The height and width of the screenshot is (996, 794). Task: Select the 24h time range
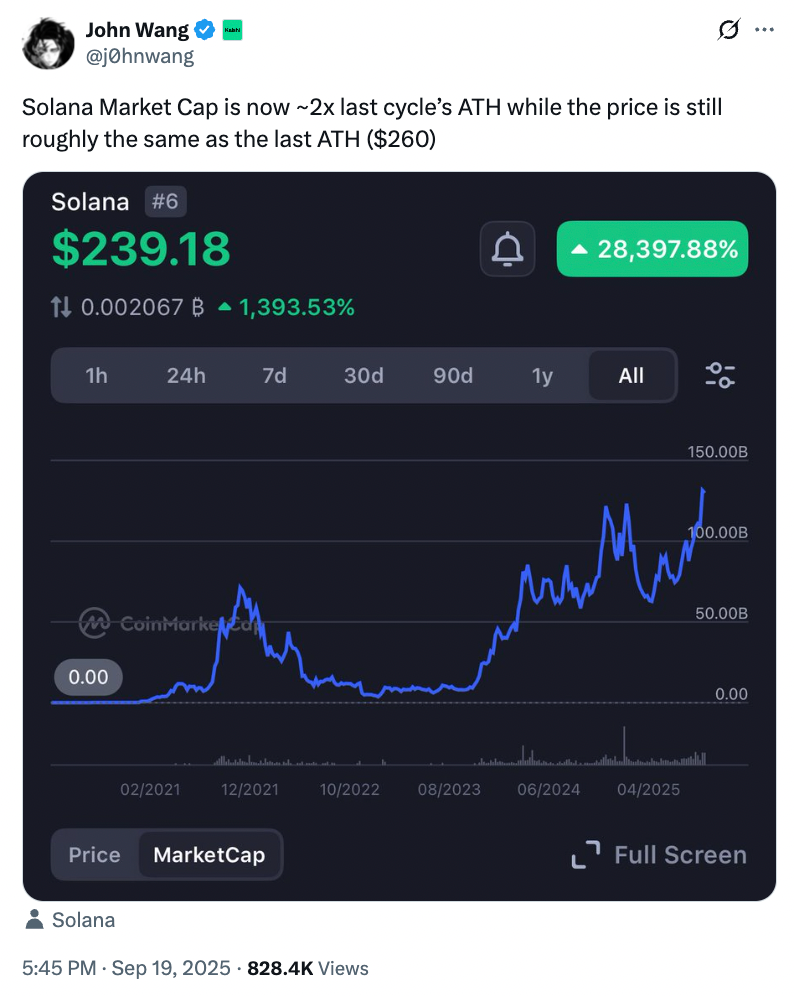186,375
